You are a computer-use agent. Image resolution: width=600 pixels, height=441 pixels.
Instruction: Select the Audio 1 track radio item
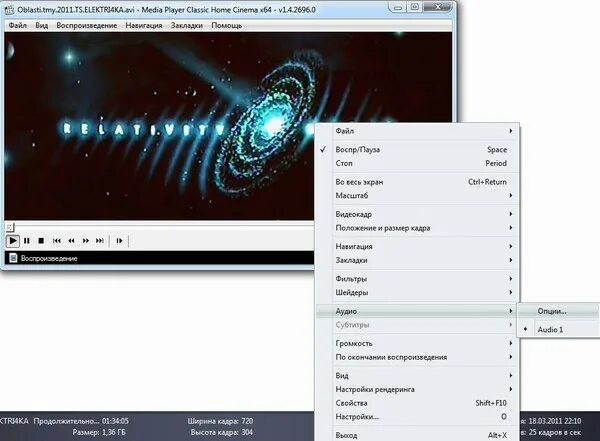click(x=558, y=330)
